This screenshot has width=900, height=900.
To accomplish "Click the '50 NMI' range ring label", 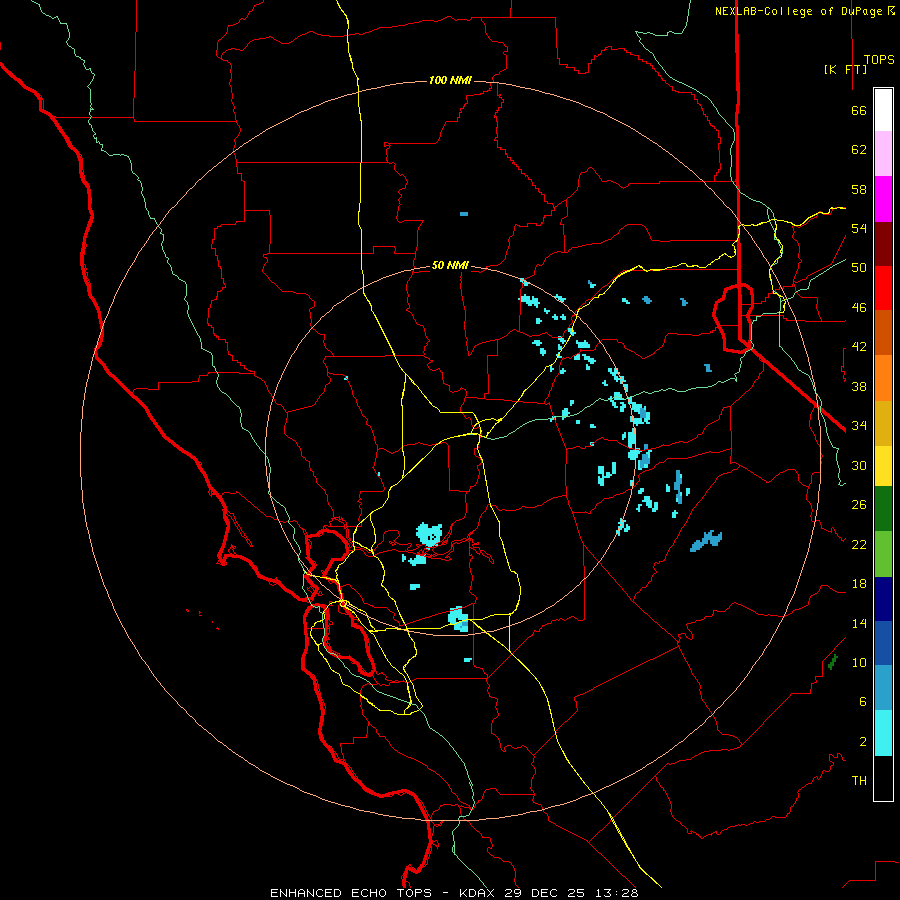I will pyautogui.click(x=450, y=265).
